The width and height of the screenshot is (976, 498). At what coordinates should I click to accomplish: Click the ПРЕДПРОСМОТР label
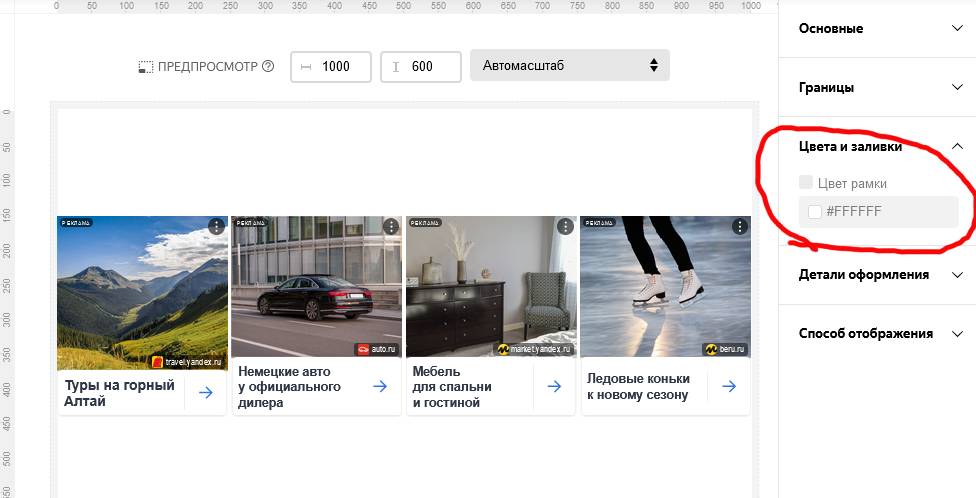(207, 67)
